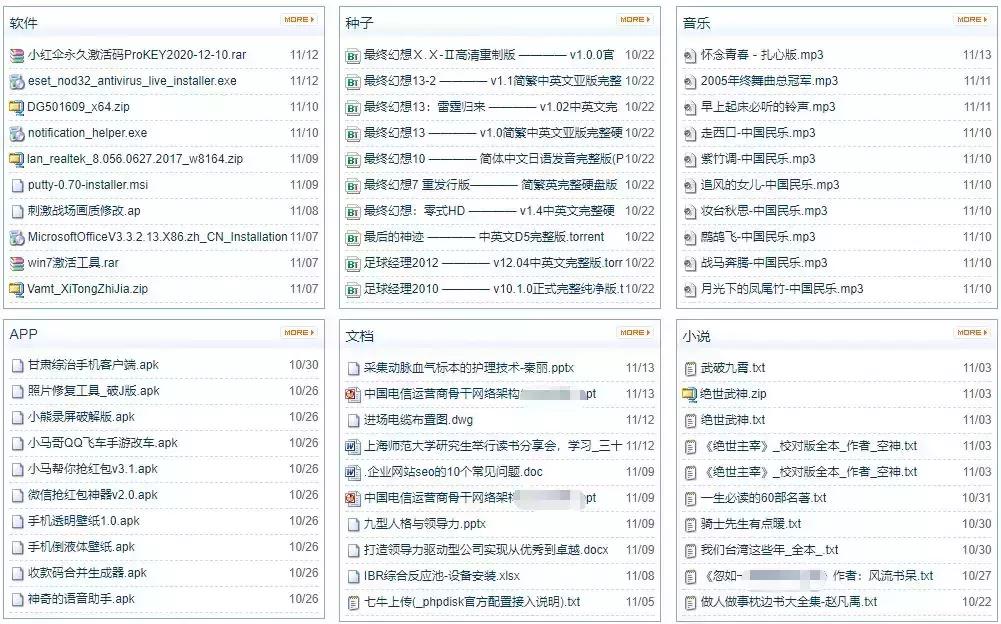Viewport: 1001px width, 624px height.
Task: Open MORE in the 软件 panel
Action: 300,19
